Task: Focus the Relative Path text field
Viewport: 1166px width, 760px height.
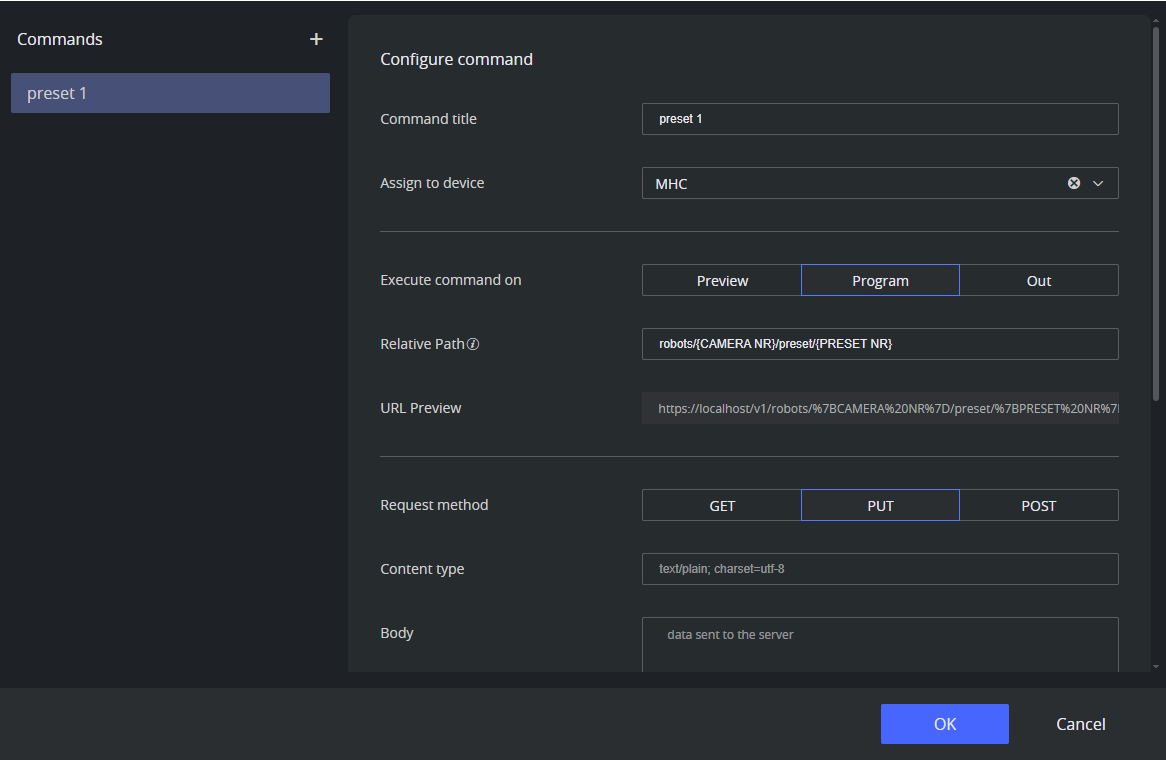Action: 880,344
